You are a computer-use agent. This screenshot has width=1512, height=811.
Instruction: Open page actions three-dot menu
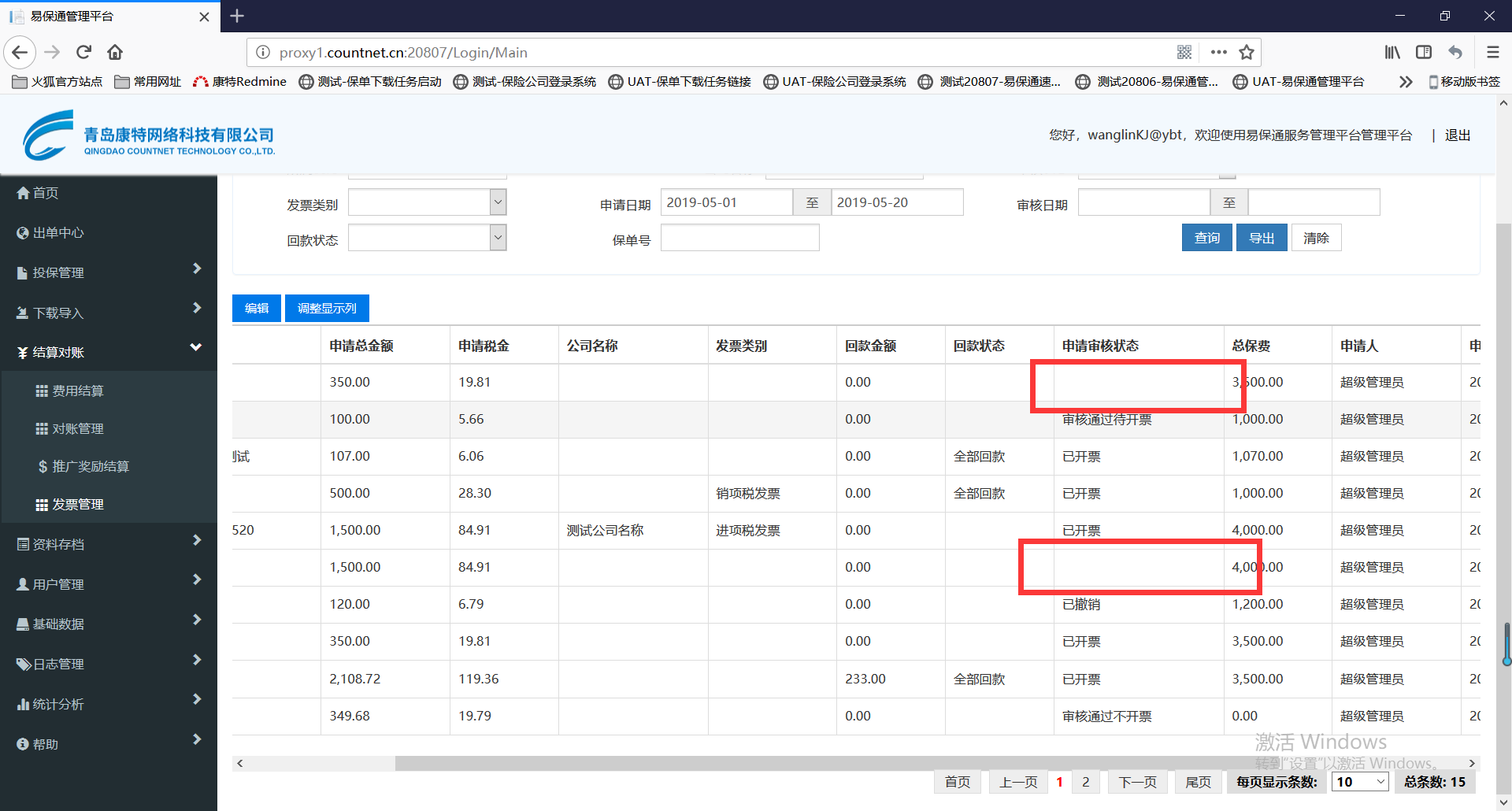(1218, 53)
